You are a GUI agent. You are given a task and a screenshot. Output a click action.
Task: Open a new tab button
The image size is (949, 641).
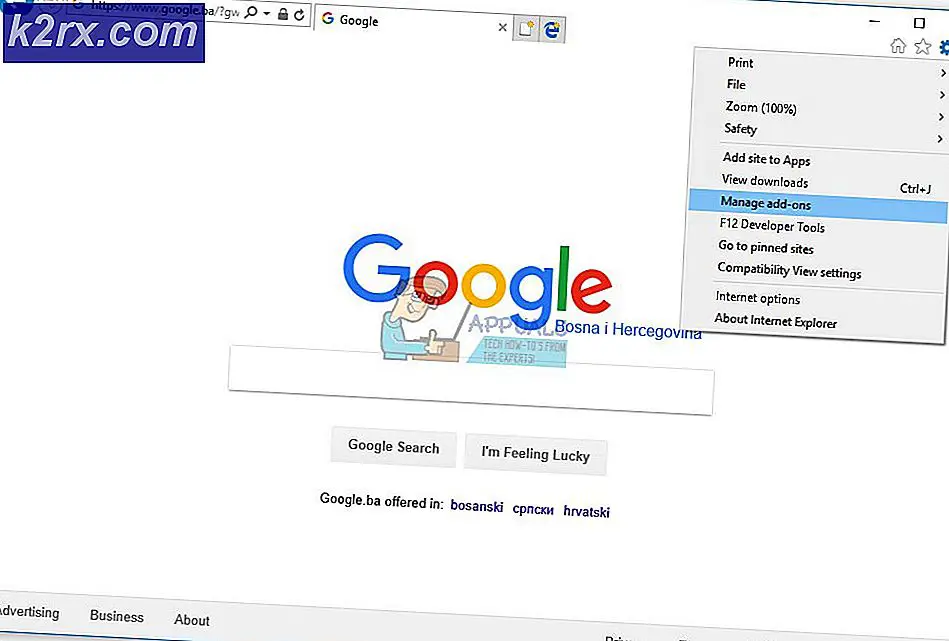click(x=525, y=28)
